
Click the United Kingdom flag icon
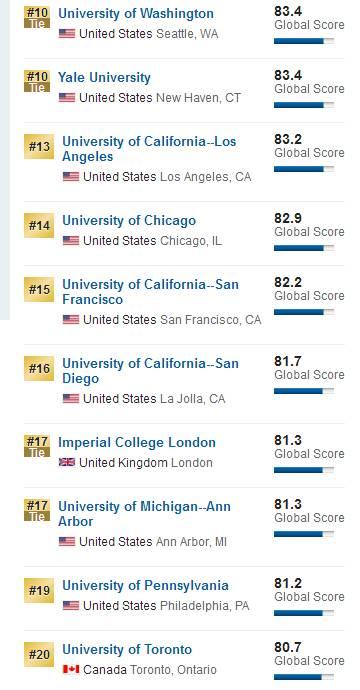click(x=67, y=462)
